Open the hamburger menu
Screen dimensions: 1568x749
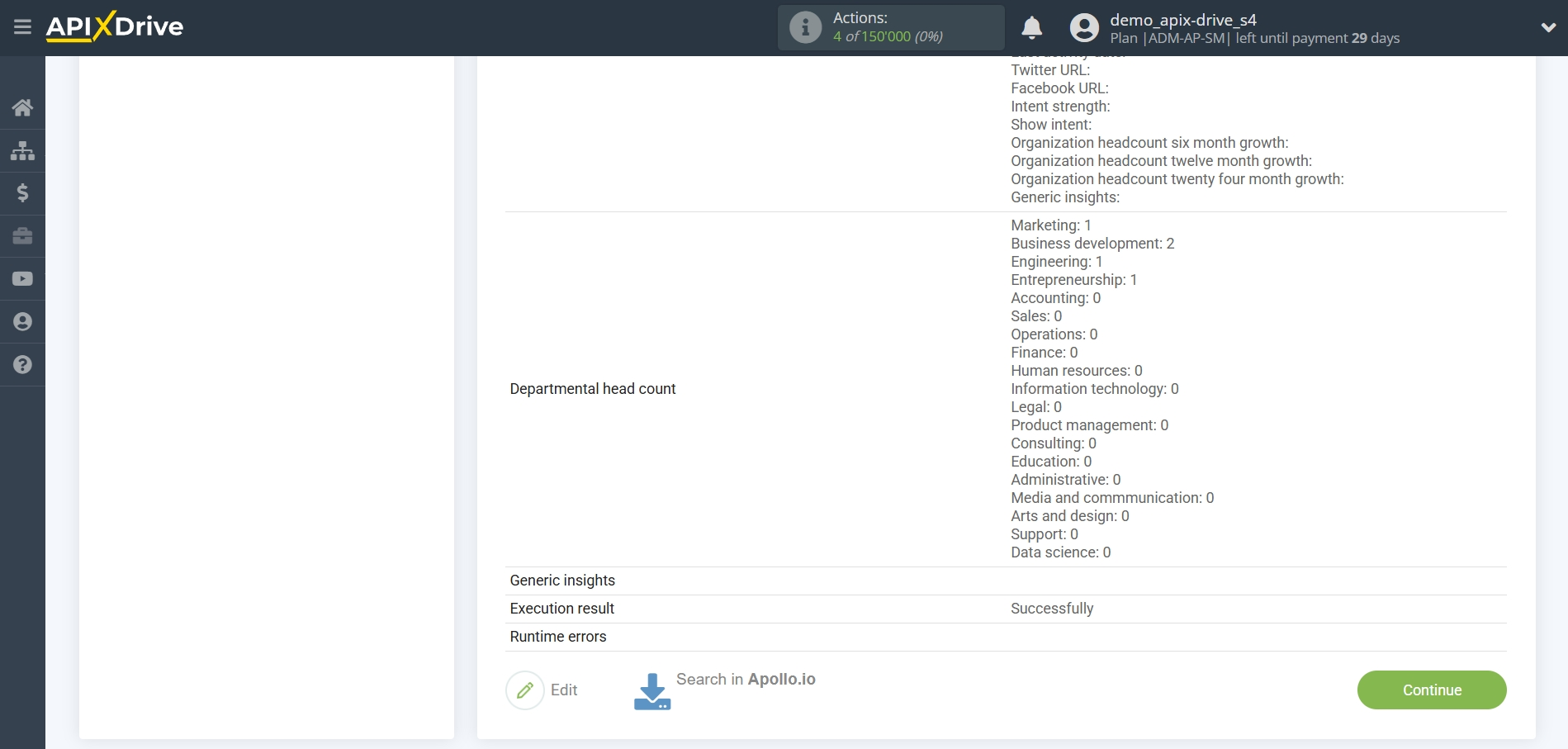(22, 26)
